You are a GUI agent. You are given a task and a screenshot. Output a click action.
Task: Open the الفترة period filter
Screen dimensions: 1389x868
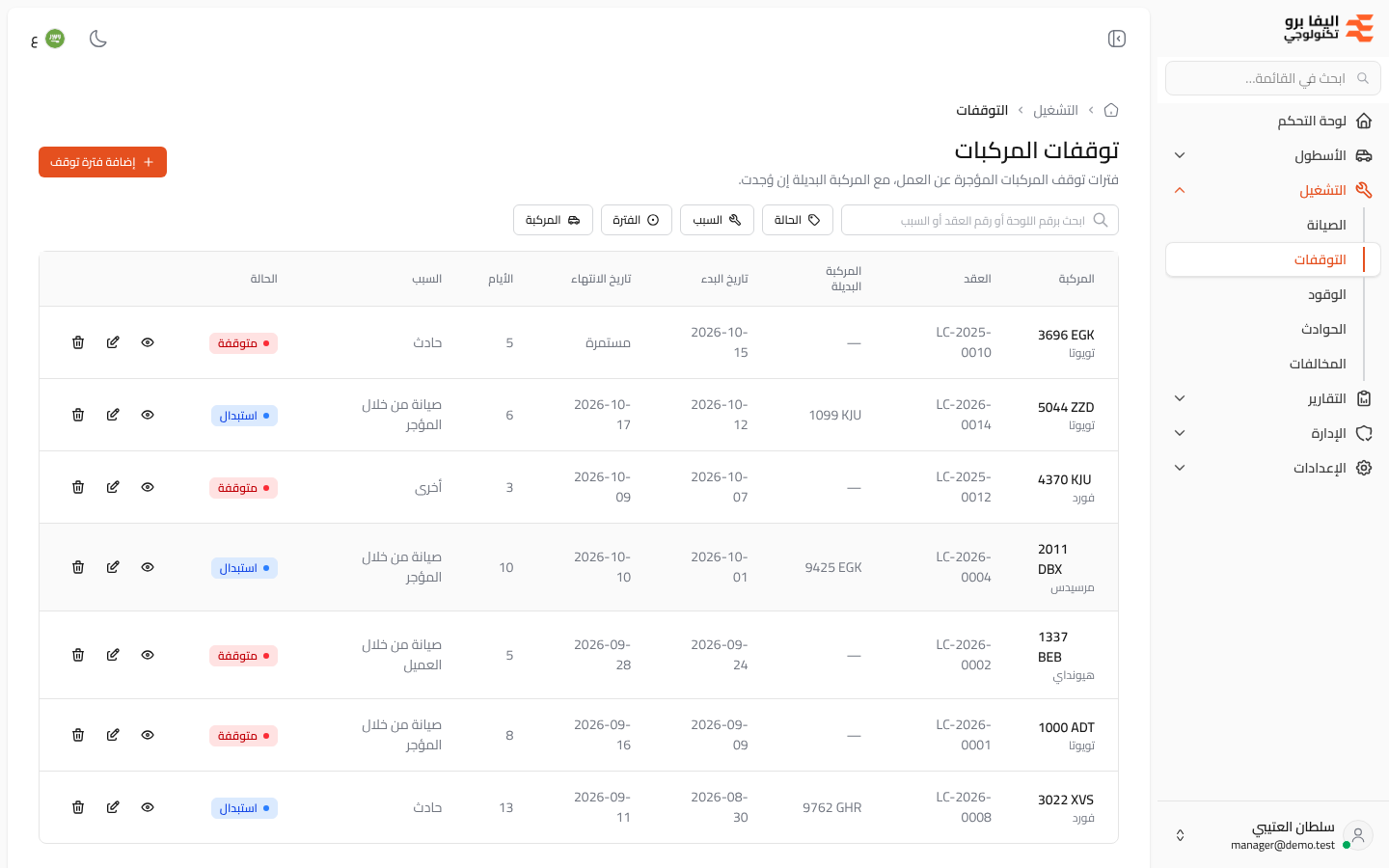(637, 220)
